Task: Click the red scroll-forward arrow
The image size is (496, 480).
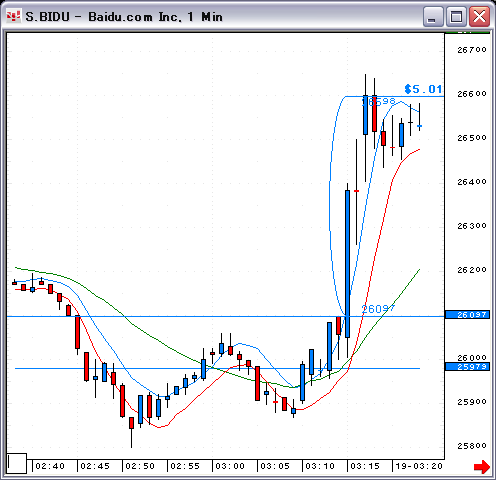Action: [482, 467]
